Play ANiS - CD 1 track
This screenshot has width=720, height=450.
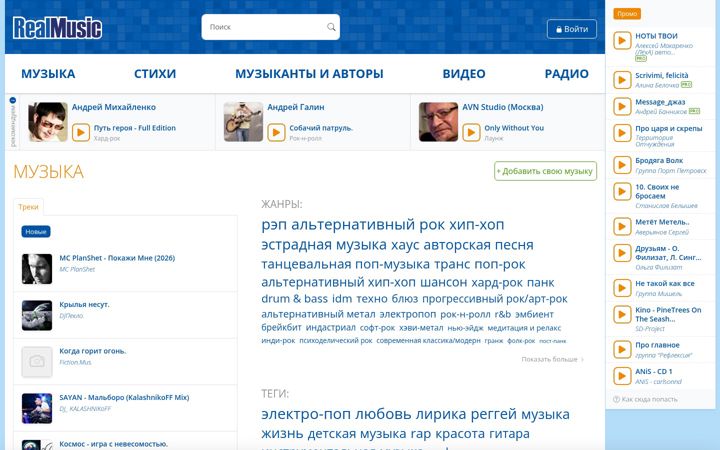pos(622,376)
